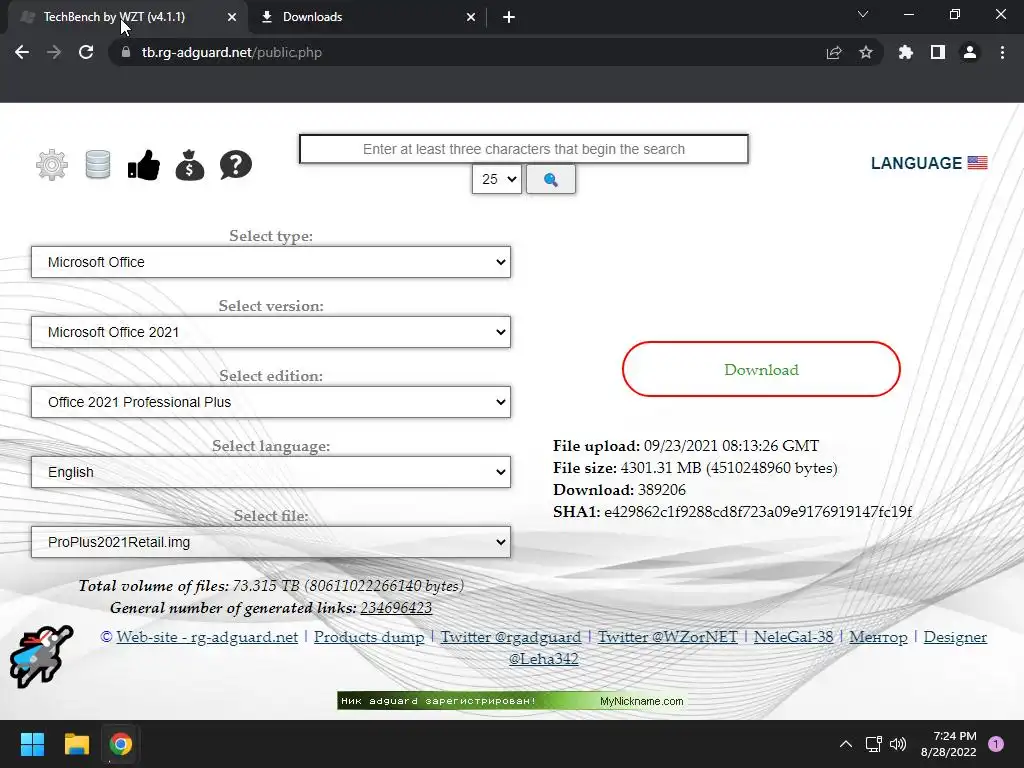Click the Total volume of files text
Image resolution: width=1024 pixels, height=768 pixels.
271,585
